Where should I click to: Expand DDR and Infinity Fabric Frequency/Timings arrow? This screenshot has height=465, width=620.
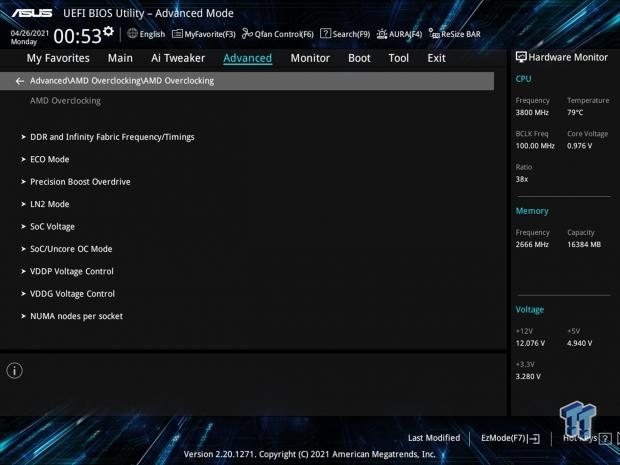(x=23, y=137)
